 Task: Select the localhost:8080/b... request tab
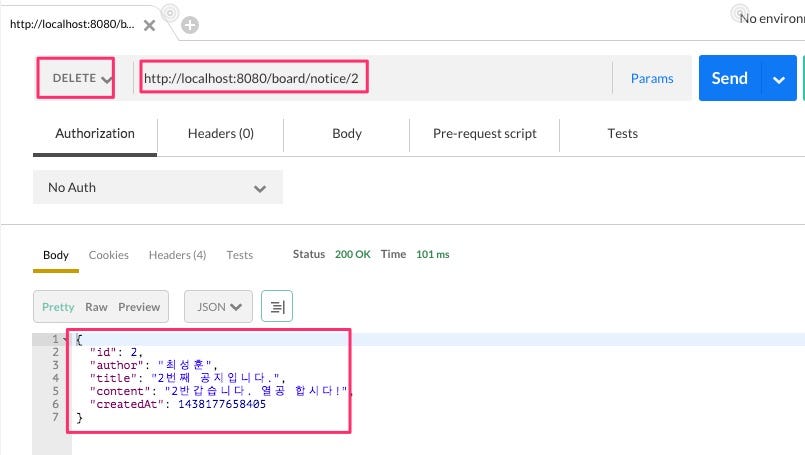pos(72,24)
